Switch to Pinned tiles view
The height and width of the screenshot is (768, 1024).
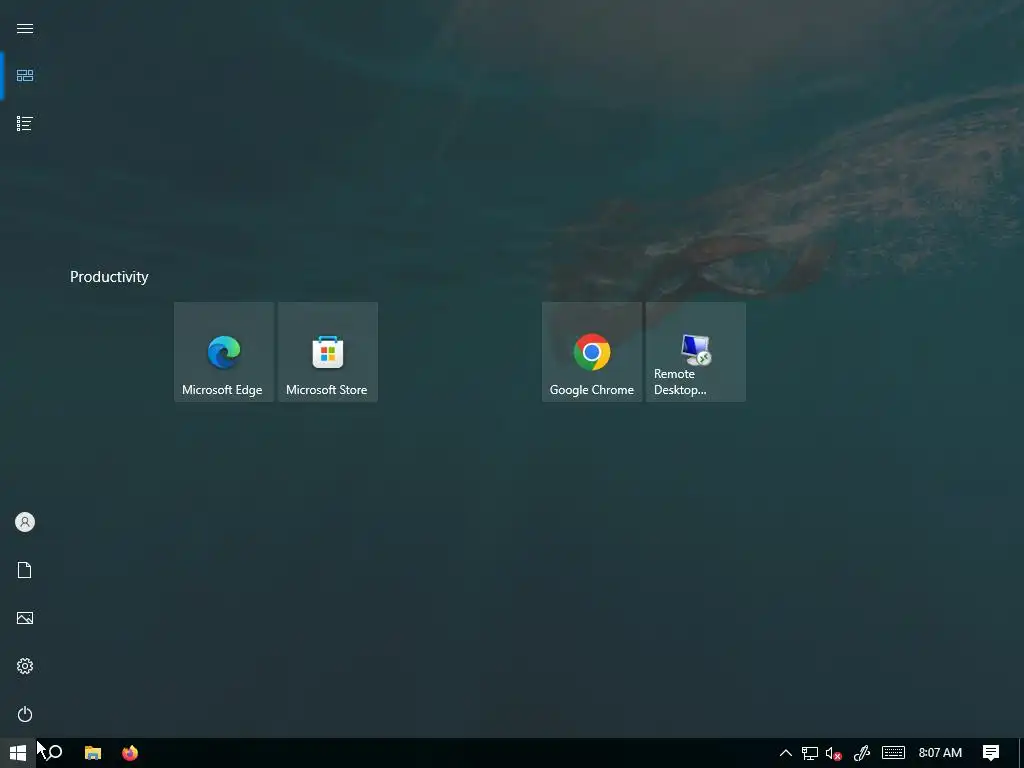point(25,76)
